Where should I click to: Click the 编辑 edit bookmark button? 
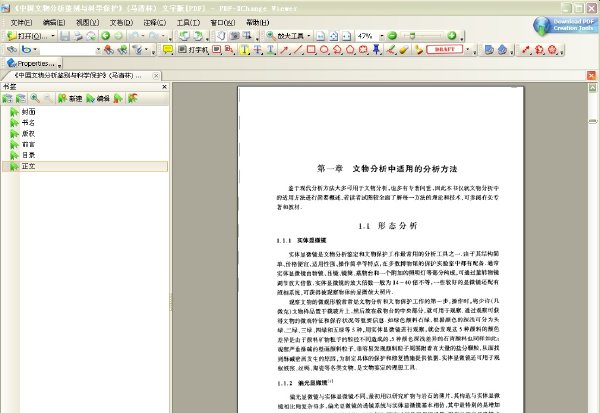[x=98, y=99]
